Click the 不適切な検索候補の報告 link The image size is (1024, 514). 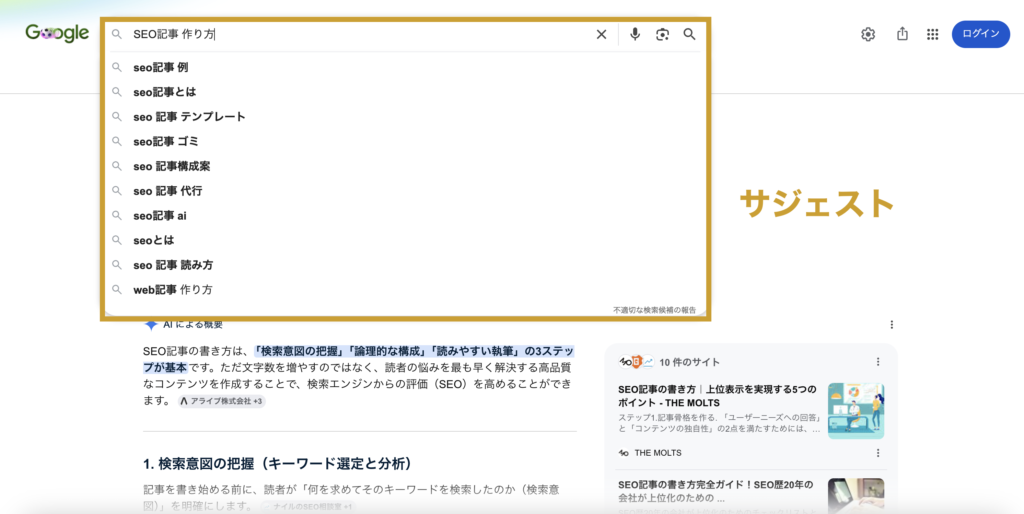click(654, 310)
